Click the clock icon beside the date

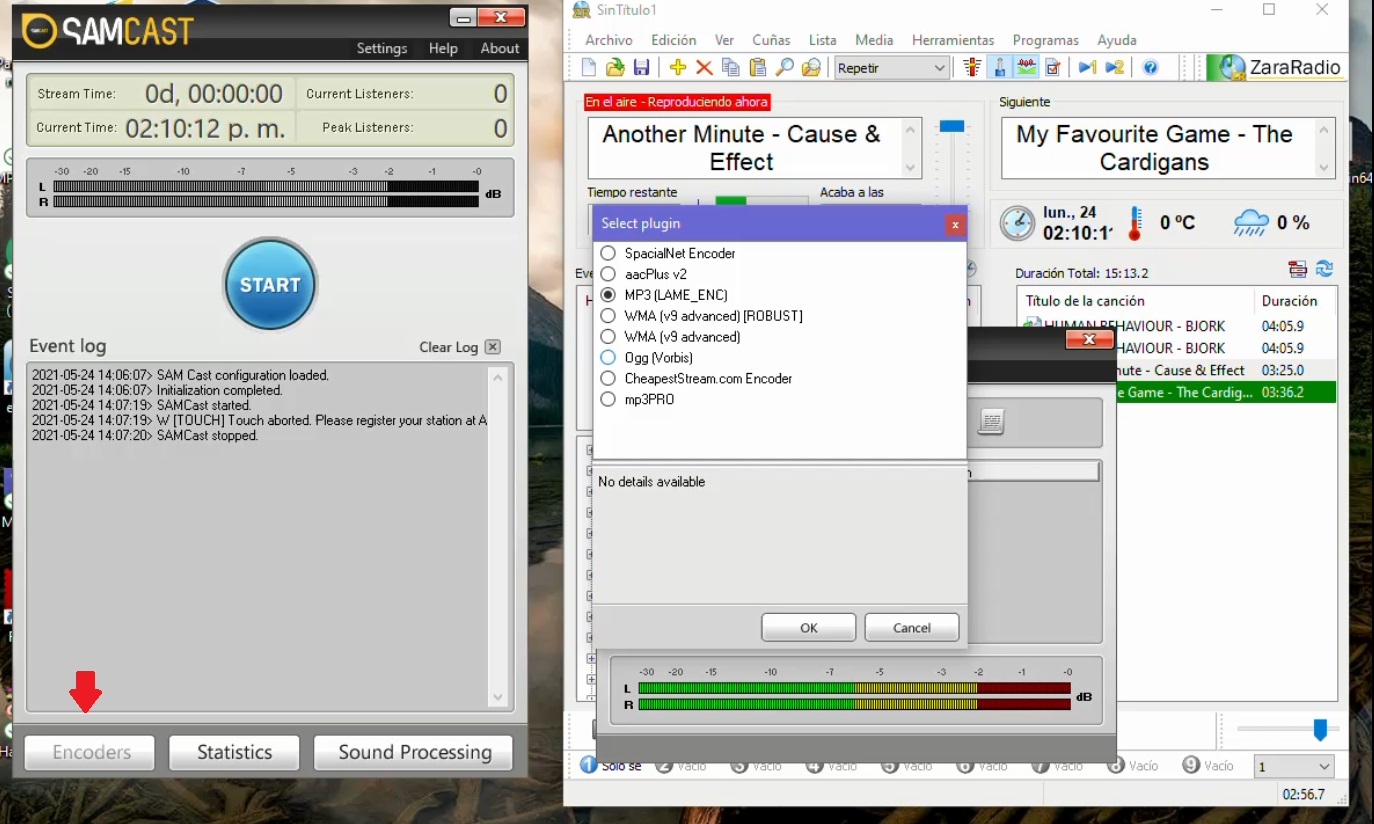pyautogui.click(x=1017, y=222)
